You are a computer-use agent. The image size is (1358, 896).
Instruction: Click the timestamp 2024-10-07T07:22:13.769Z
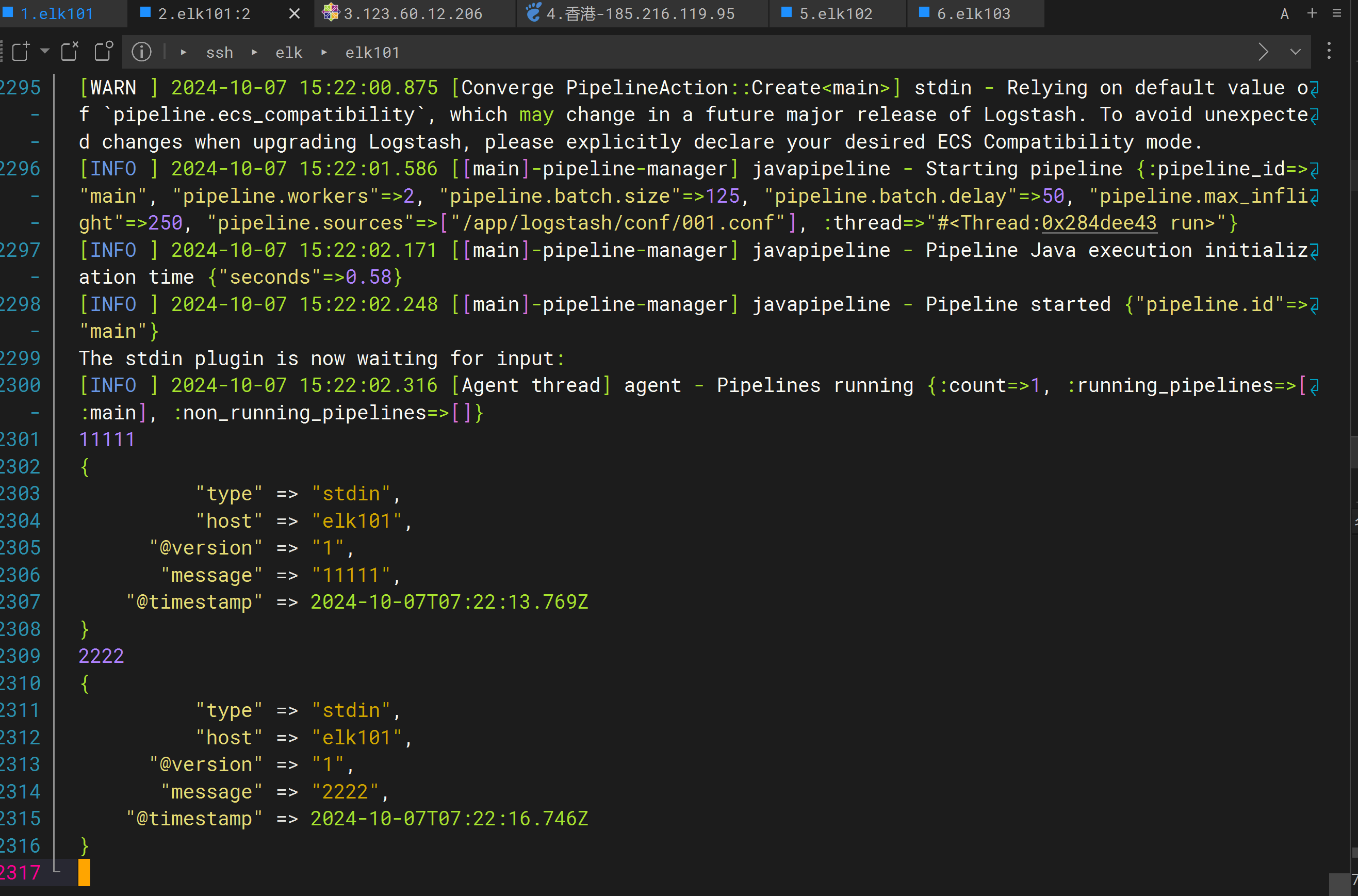click(x=449, y=601)
